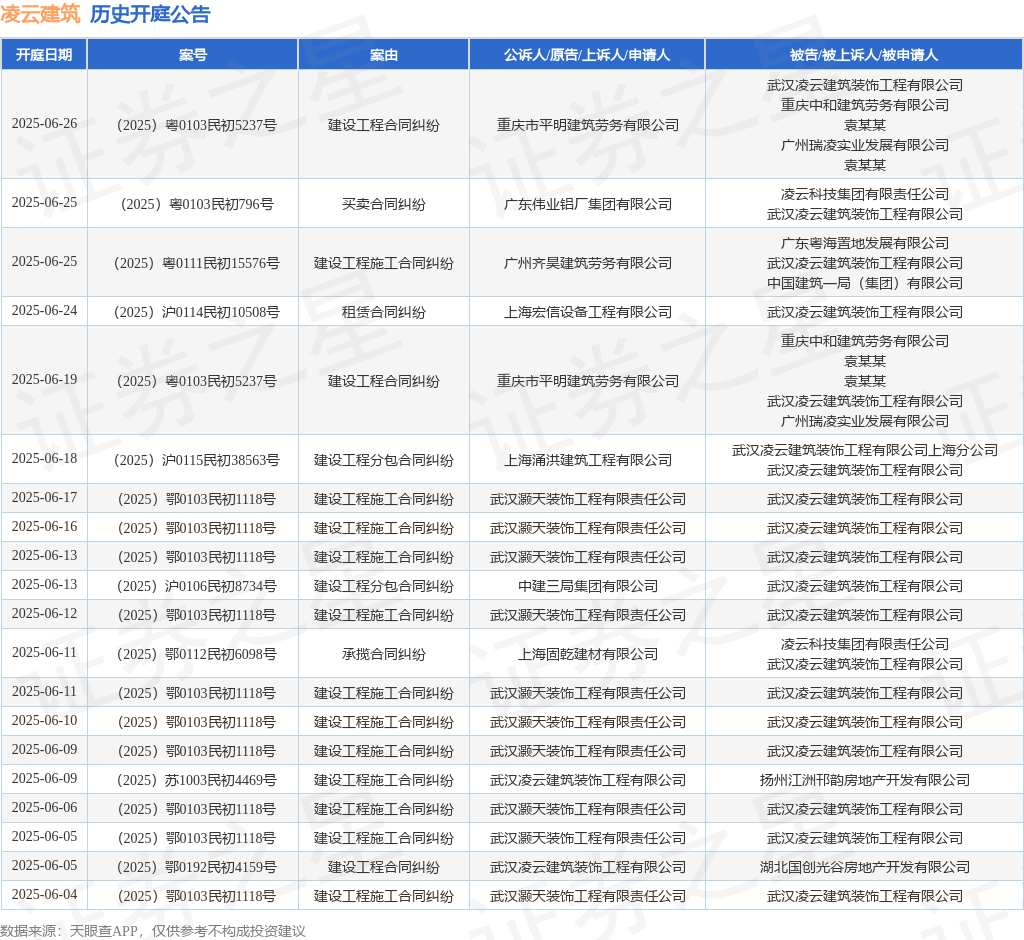Click case number (2025)沪0115民初38563号
This screenshot has height=940, width=1024.
pos(197,461)
